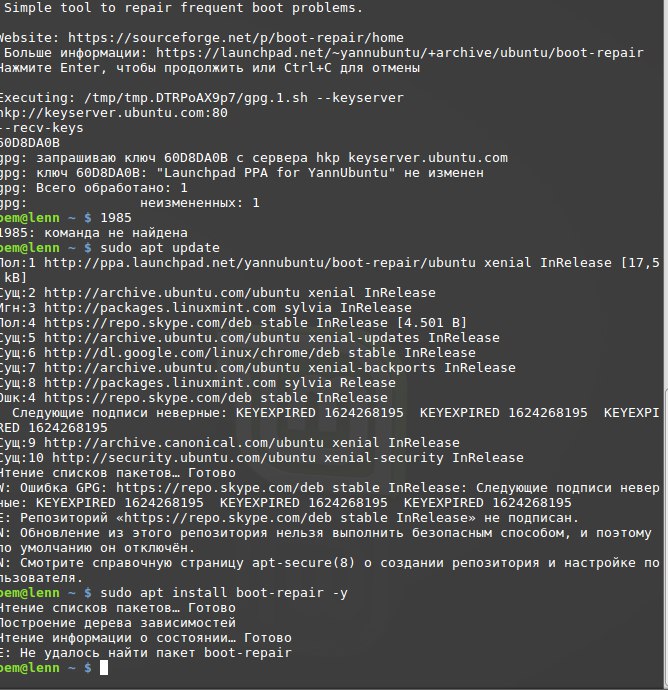The width and height of the screenshot is (668, 690).
Task: Click the repo.skype.com URL in the GPG warning
Action: click(x=195, y=487)
